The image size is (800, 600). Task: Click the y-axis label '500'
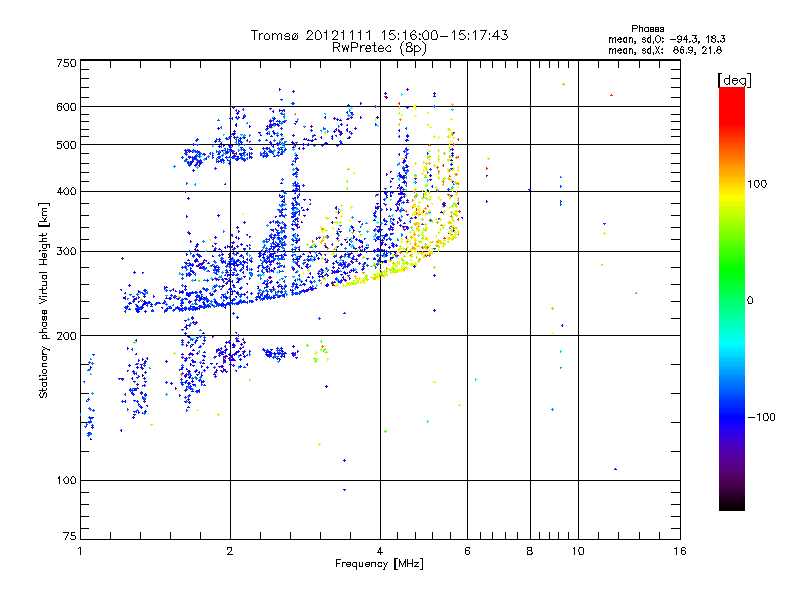coord(66,145)
